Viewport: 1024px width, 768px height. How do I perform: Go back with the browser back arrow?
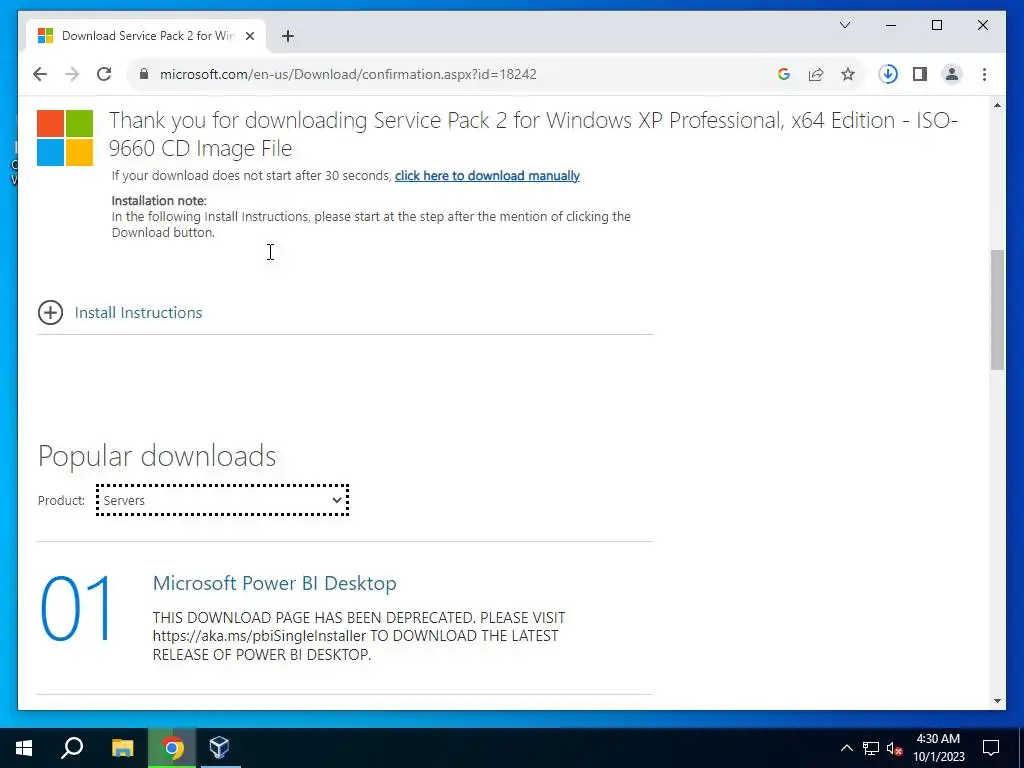pyautogui.click(x=40, y=74)
